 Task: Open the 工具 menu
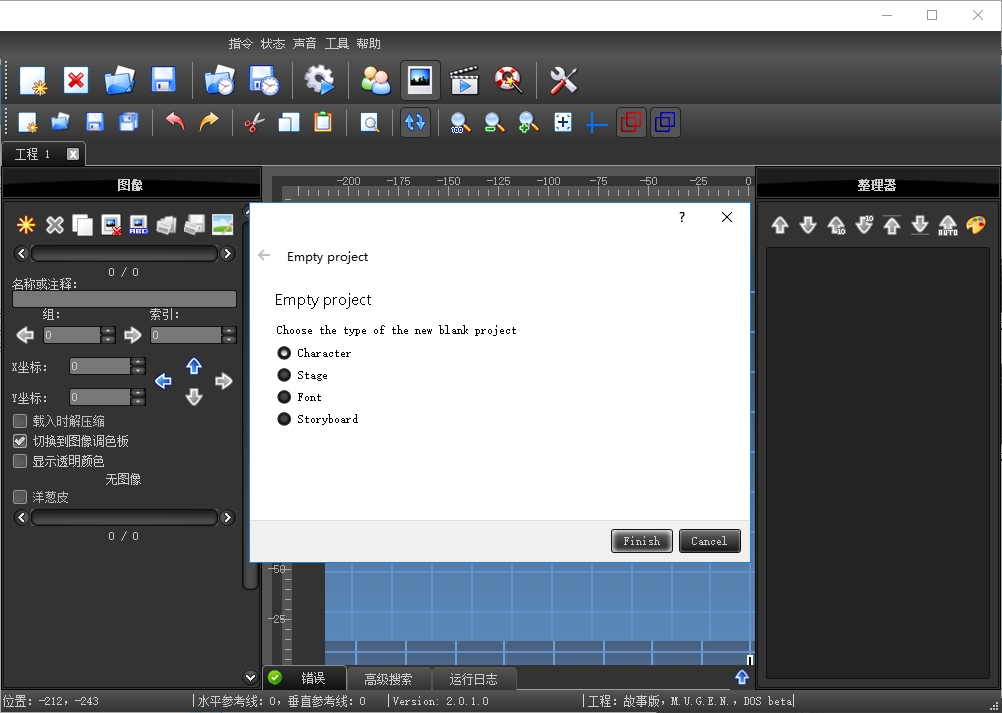coord(337,44)
